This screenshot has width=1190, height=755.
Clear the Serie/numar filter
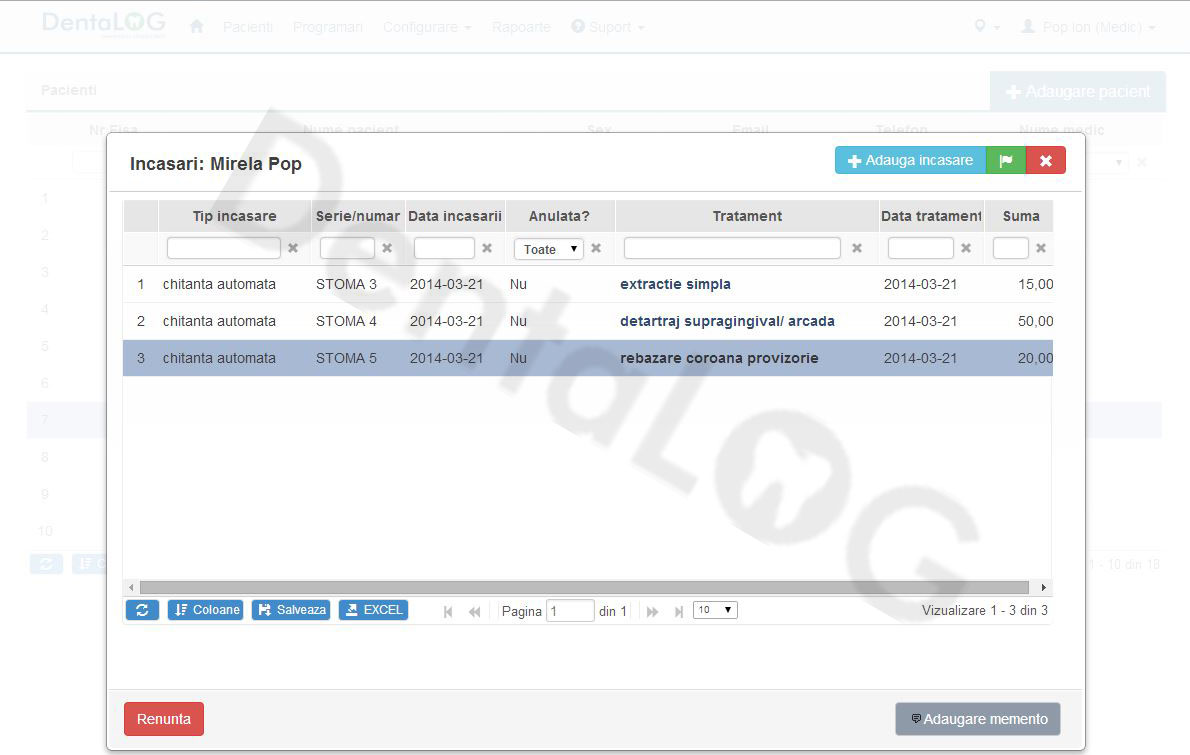387,248
